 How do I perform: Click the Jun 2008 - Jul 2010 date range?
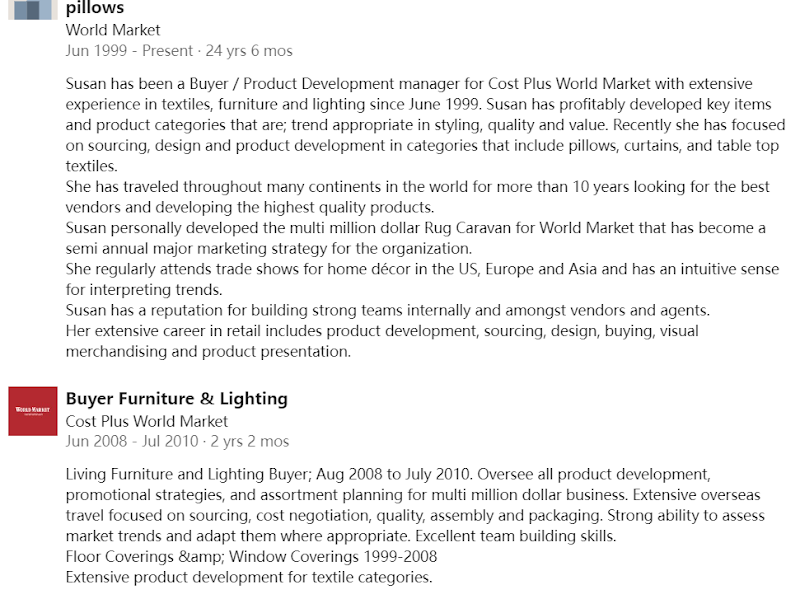[x=132, y=441]
